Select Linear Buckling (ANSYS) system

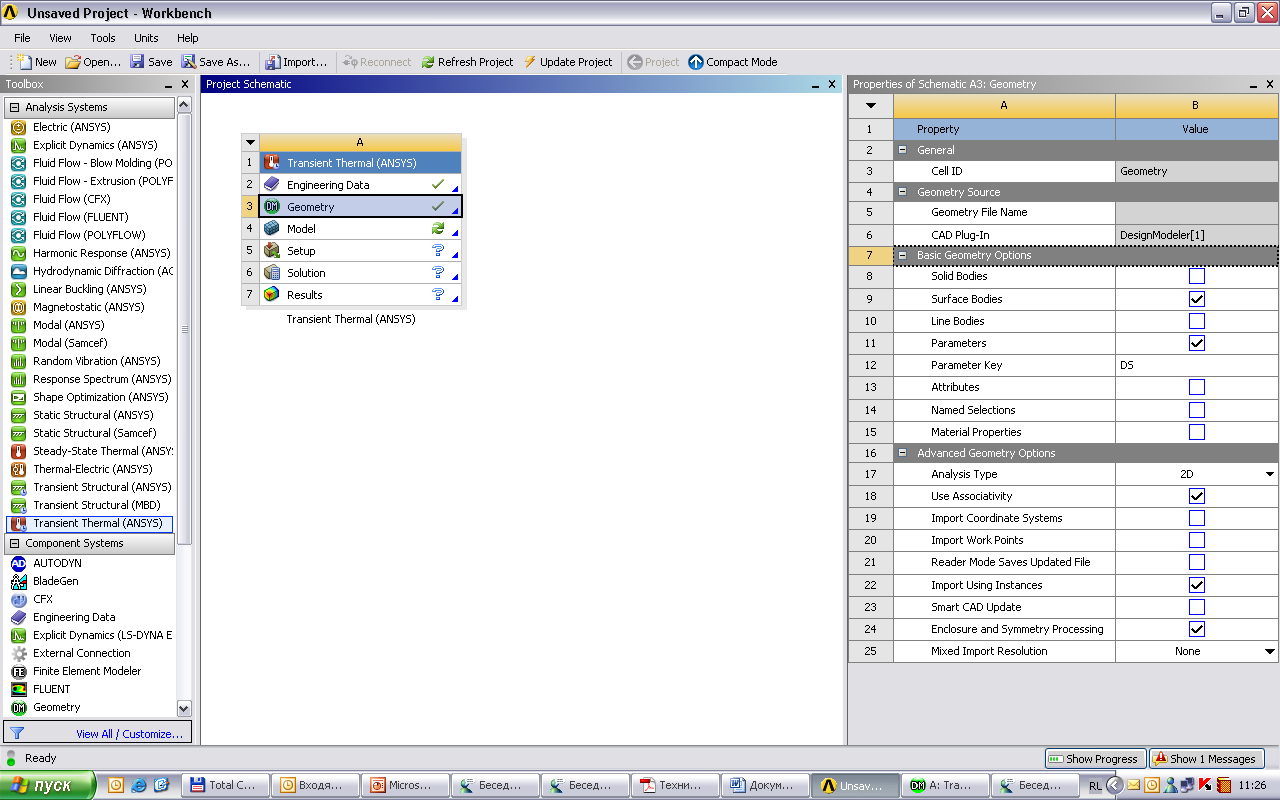[x=89, y=289]
